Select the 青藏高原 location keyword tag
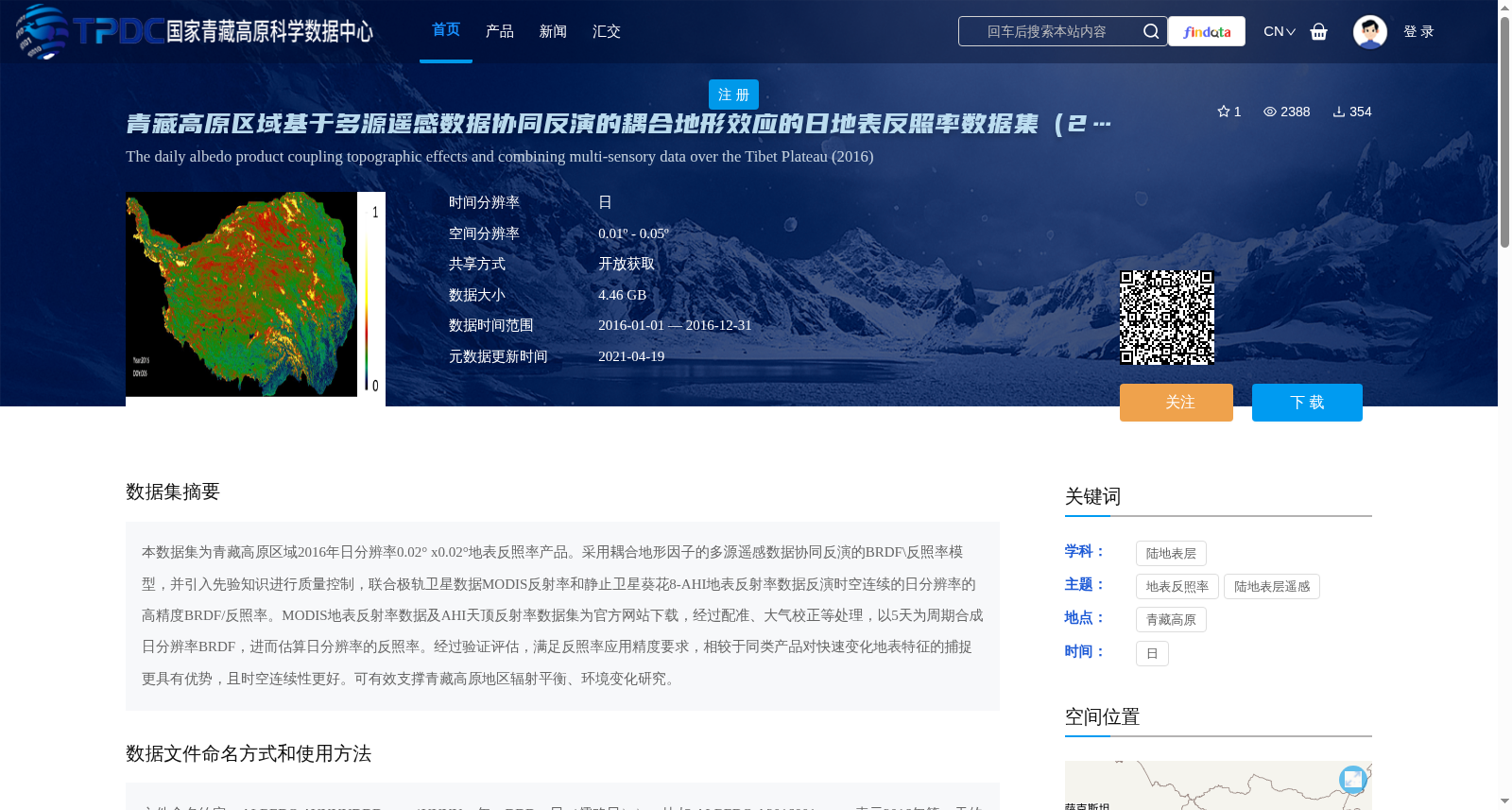The width and height of the screenshot is (1512, 810). tap(1171, 619)
